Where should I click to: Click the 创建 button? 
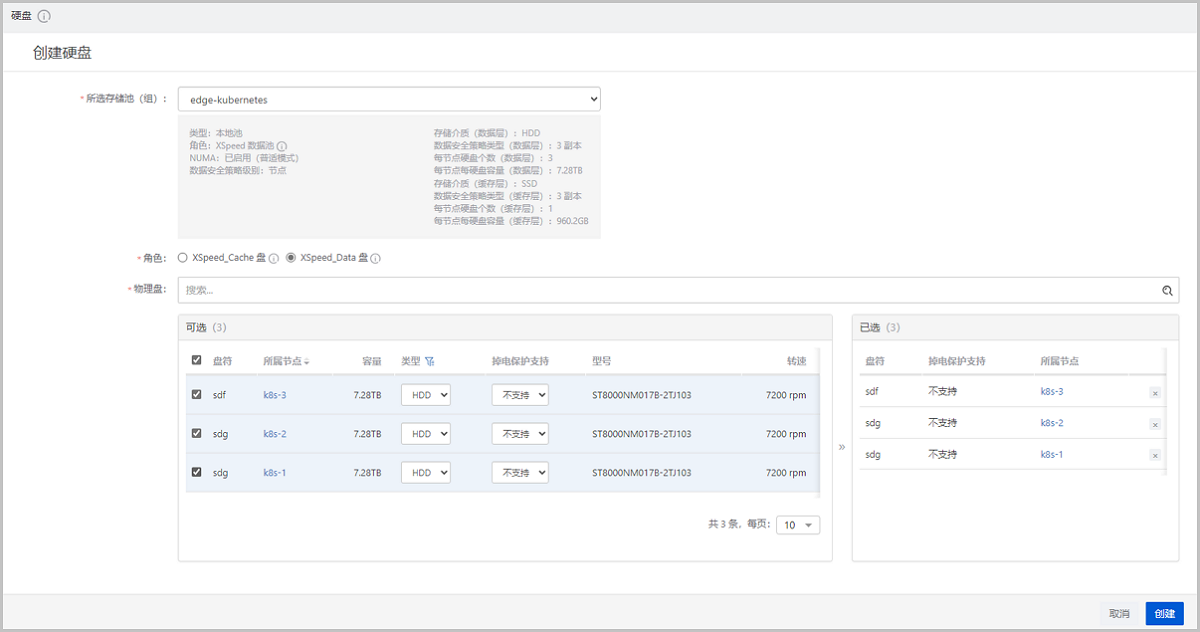(x=1164, y=613)
